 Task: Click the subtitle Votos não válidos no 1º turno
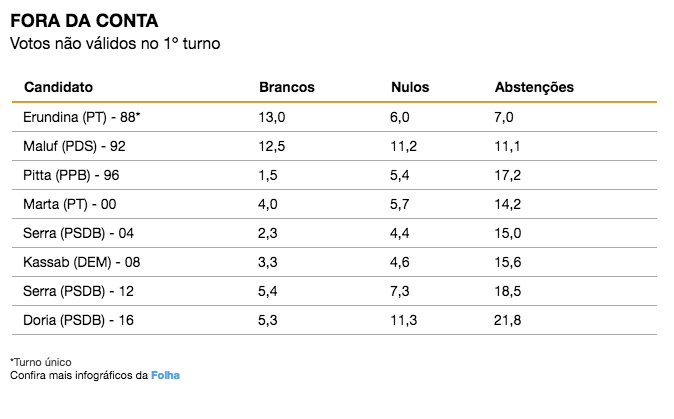pyautogui.click(x=114, y=44)
